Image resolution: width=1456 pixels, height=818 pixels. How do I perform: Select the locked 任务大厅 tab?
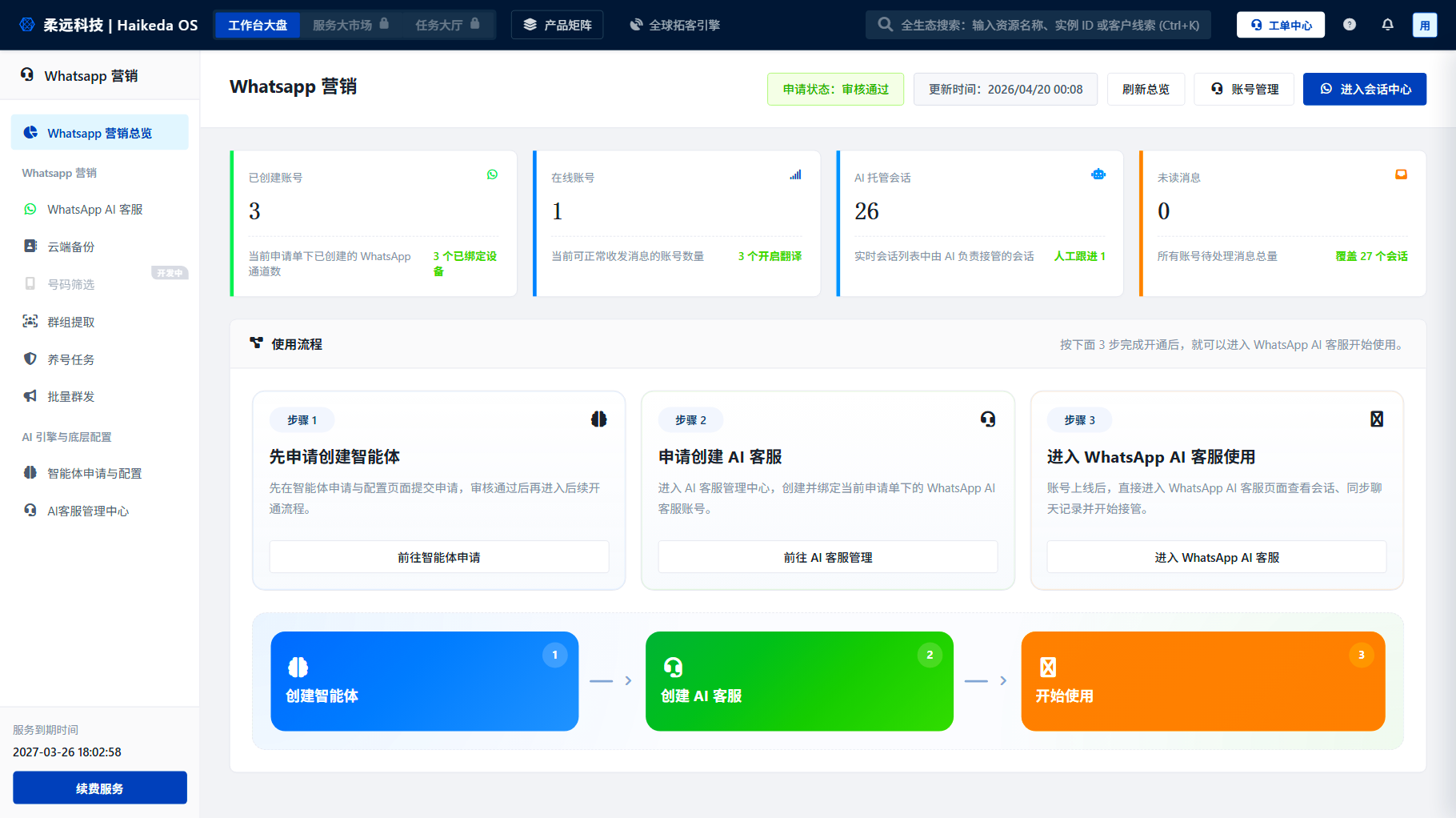(447, 25)
